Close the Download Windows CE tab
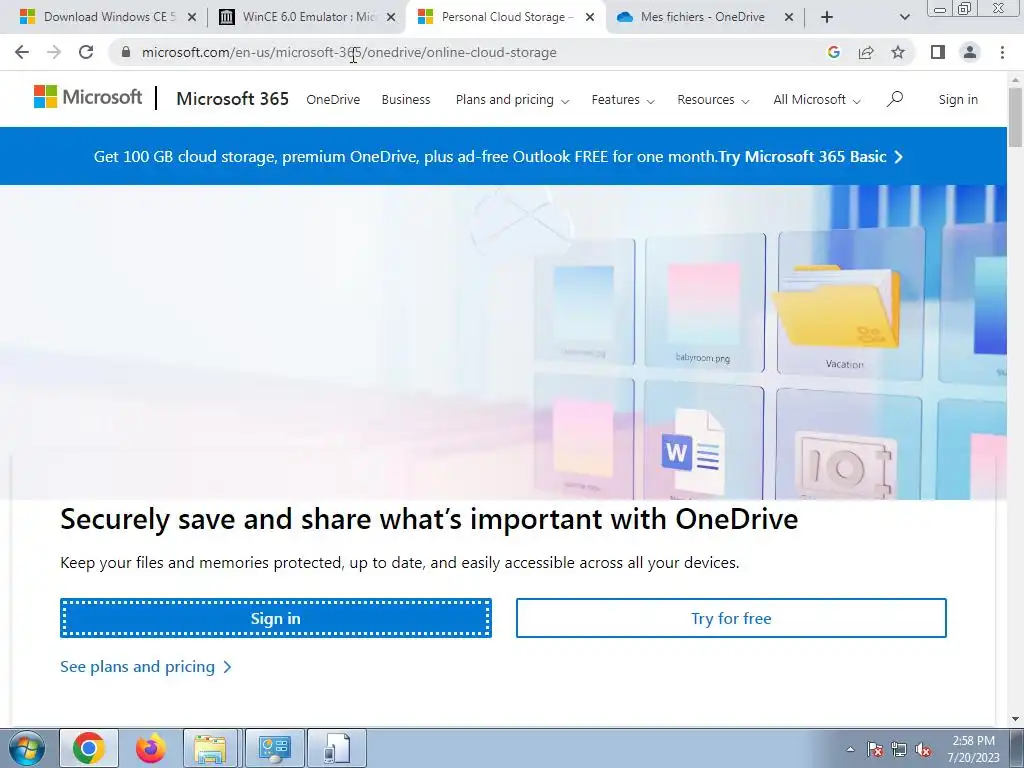The width and height of the screenshot is (1024, 768). (192, 18)
